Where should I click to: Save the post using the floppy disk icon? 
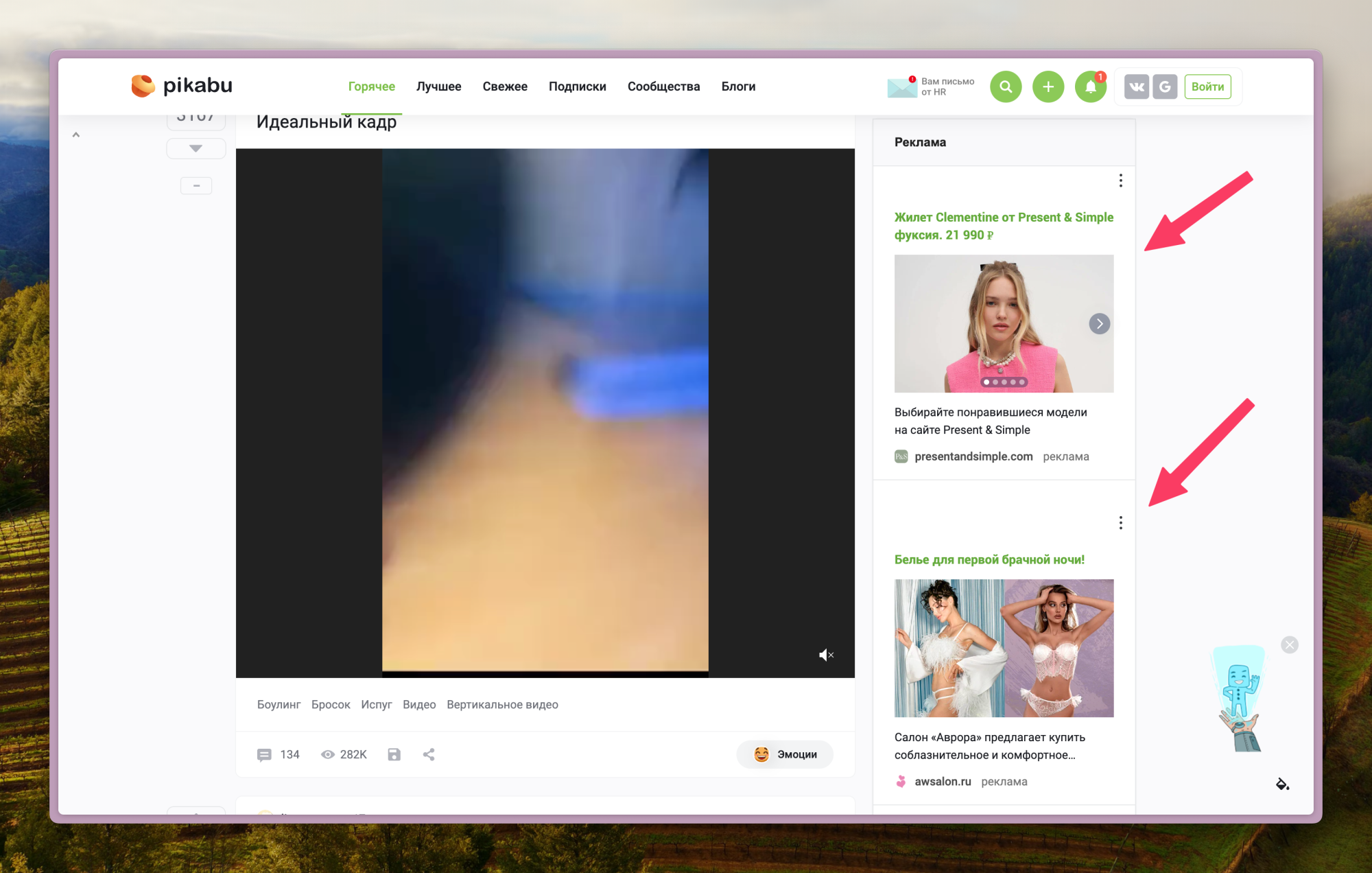point(393,754)
